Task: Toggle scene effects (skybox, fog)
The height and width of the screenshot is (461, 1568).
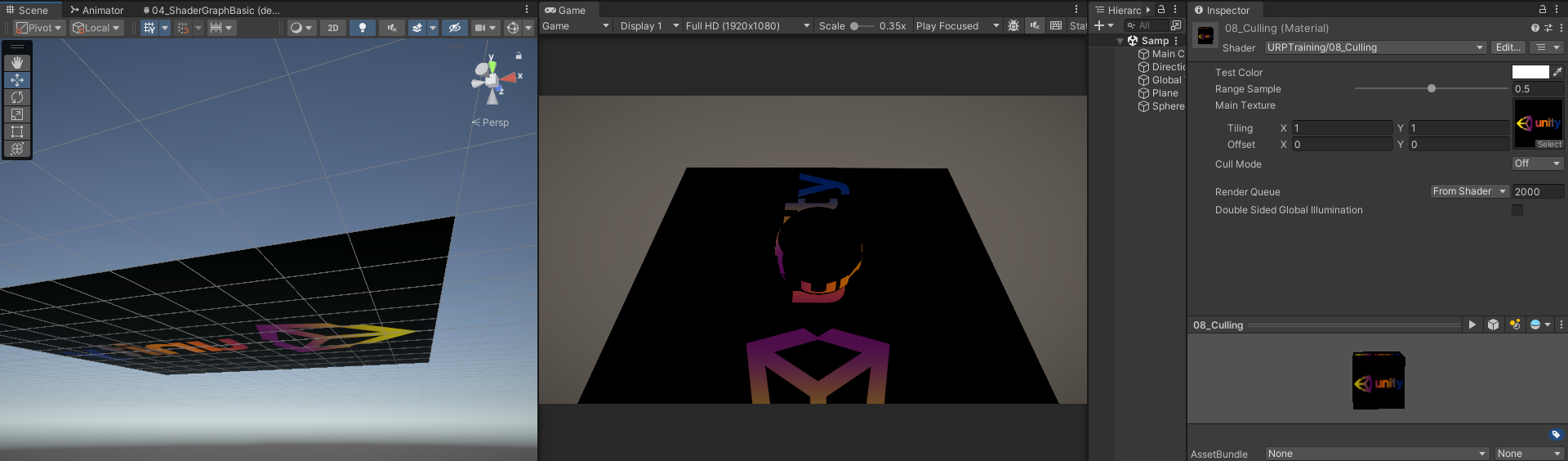Action: pos(417,28)
